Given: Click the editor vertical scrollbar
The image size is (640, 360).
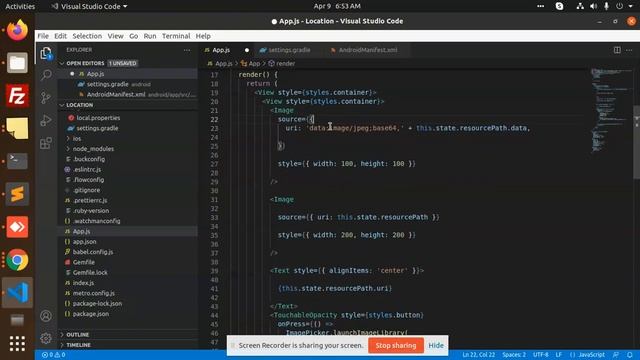Looking at the screenshot, I should tap(636, 142).
